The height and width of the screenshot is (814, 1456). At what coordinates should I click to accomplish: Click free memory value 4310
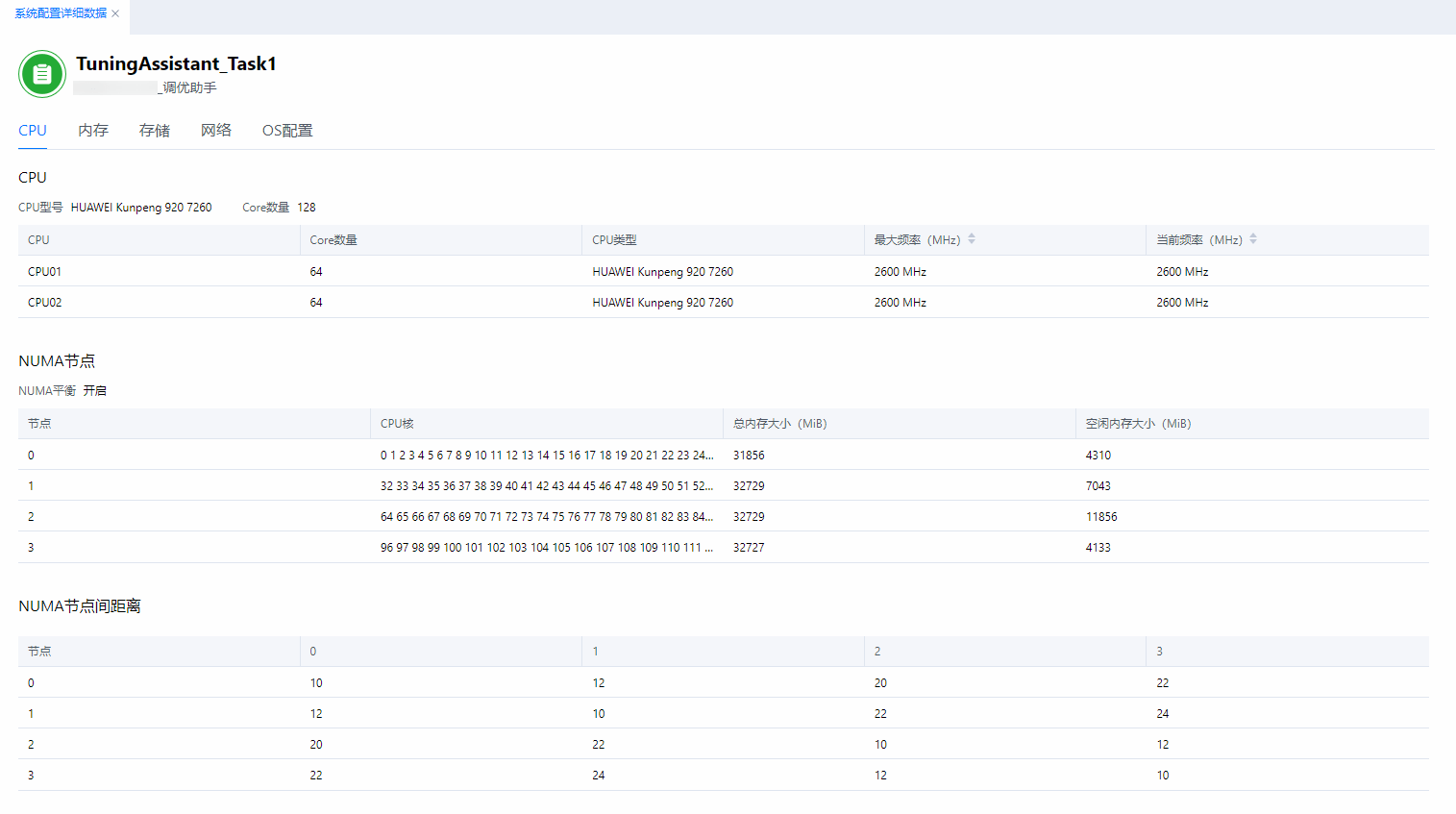(1098, 456)
